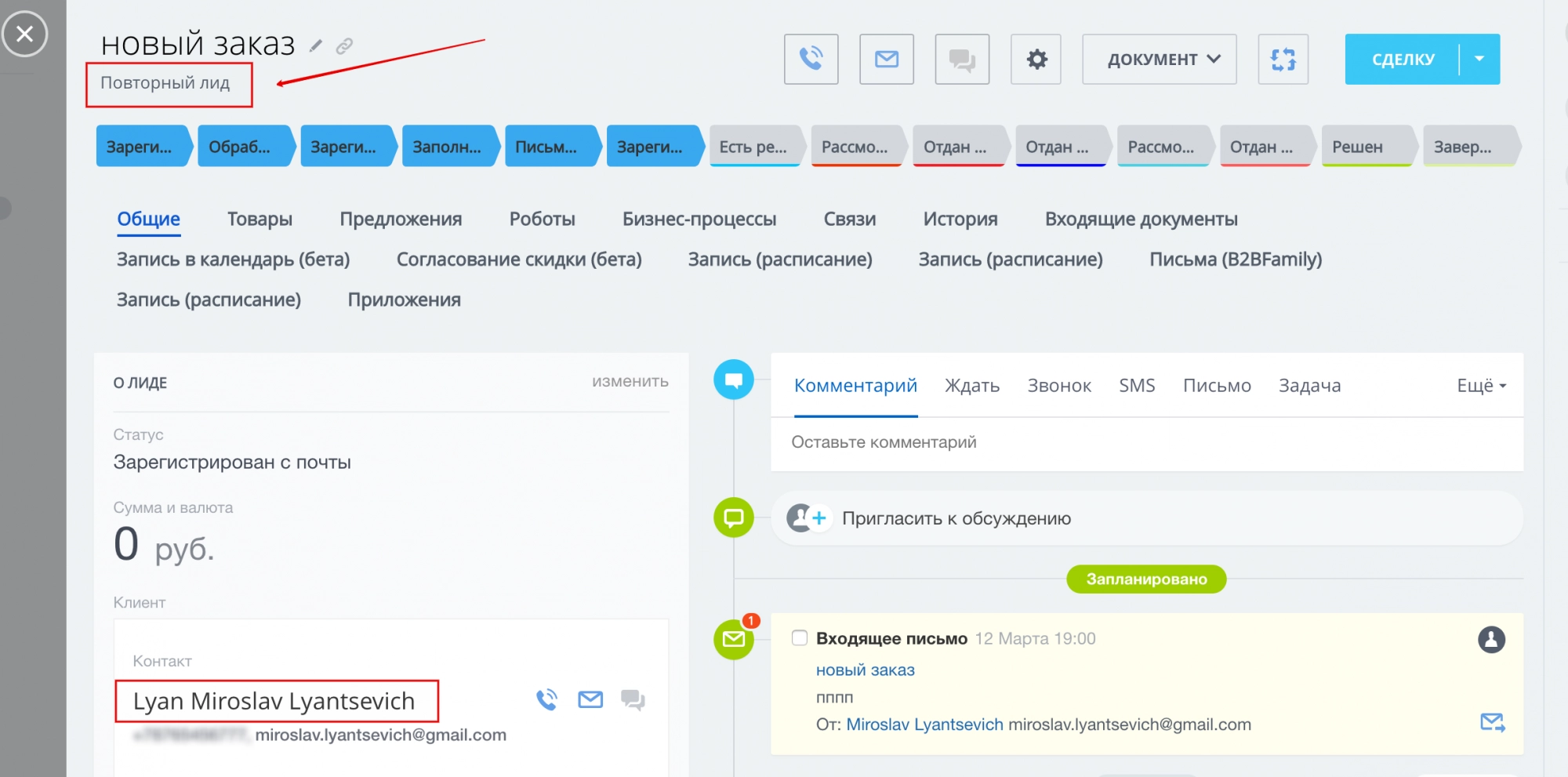Start a call with the phone icon

point(811,59)
